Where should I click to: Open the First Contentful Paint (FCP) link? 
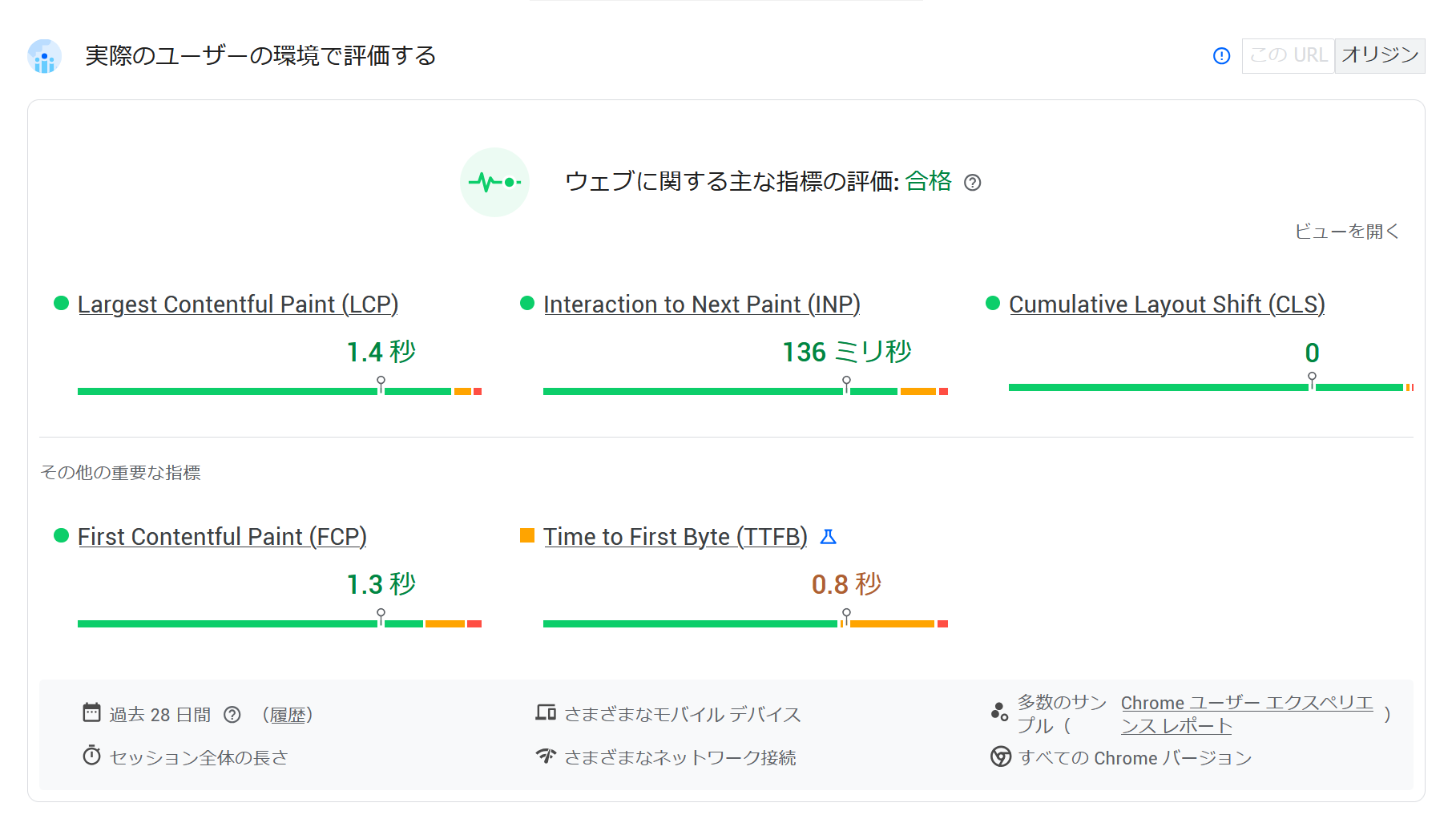point(222,537)
